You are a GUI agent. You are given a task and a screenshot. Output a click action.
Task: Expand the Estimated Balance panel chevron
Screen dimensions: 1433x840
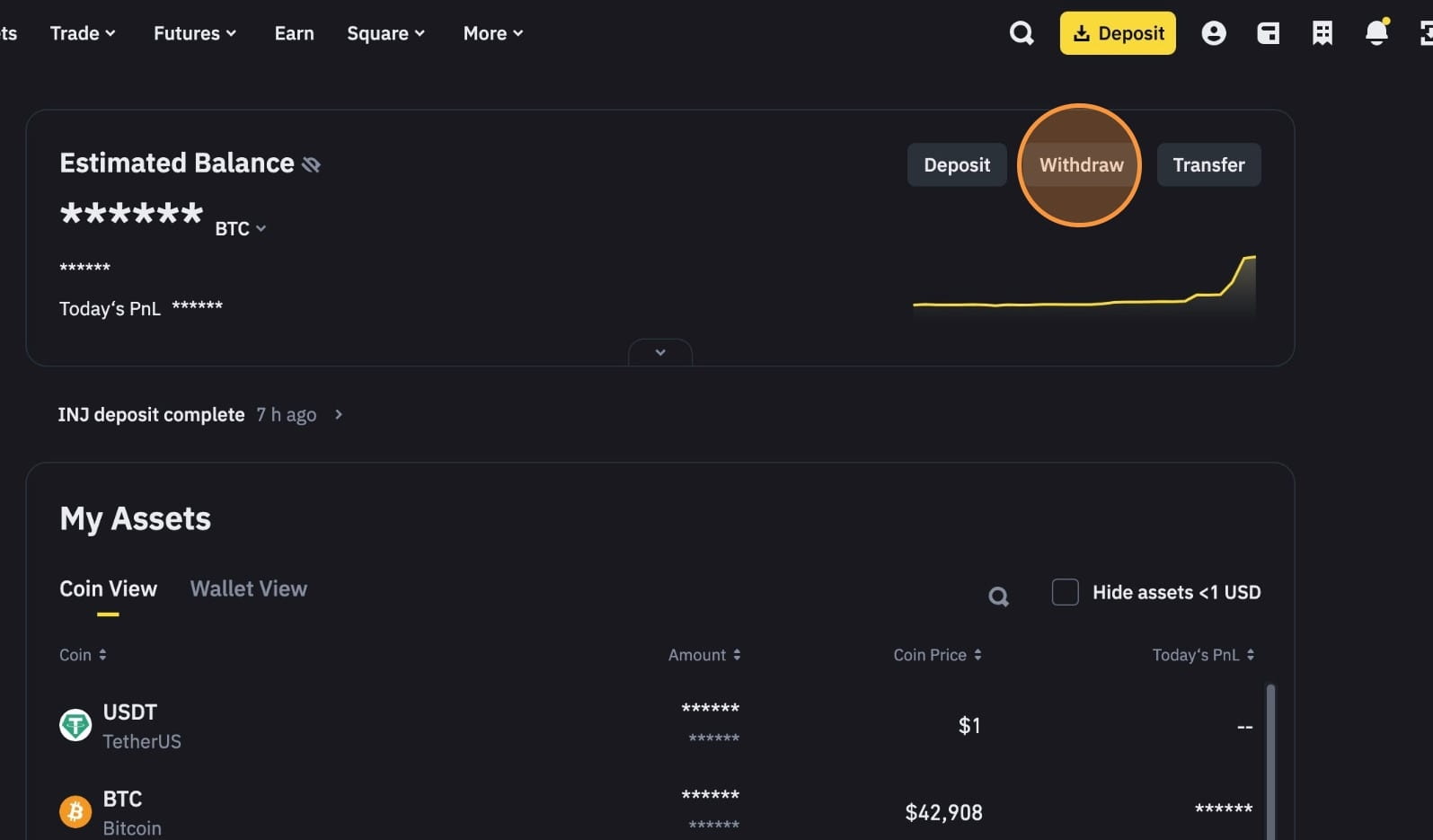coord(660,352)
